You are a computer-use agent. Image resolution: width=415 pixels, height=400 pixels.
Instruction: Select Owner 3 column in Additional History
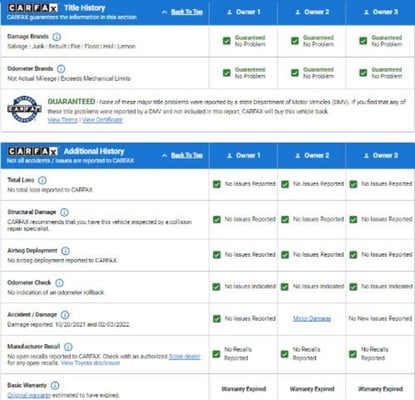click(x=381, y=156)
